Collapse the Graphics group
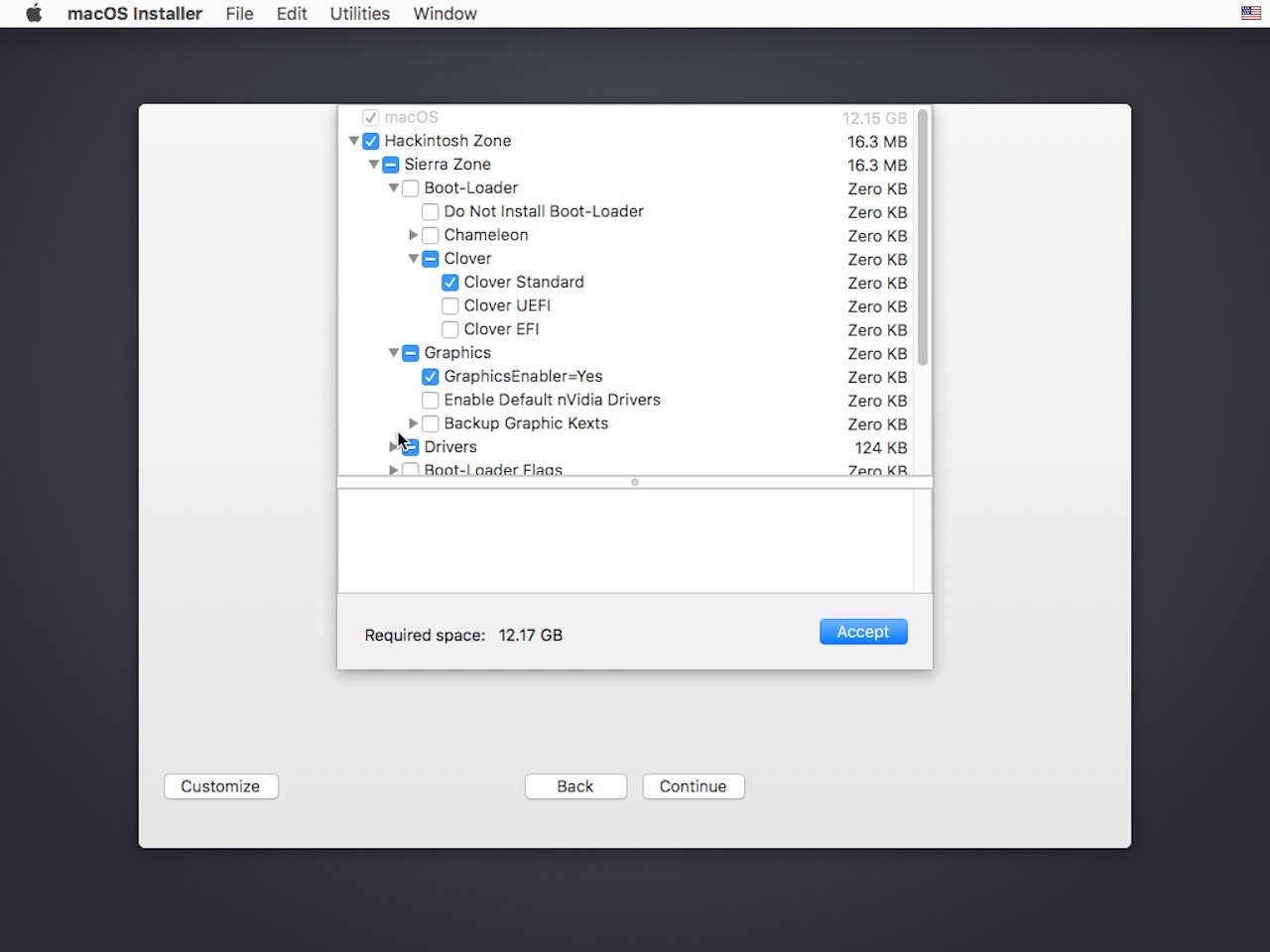Image resolution: width=1270 pixels, height=952 pixels. (x=394, y=353)
